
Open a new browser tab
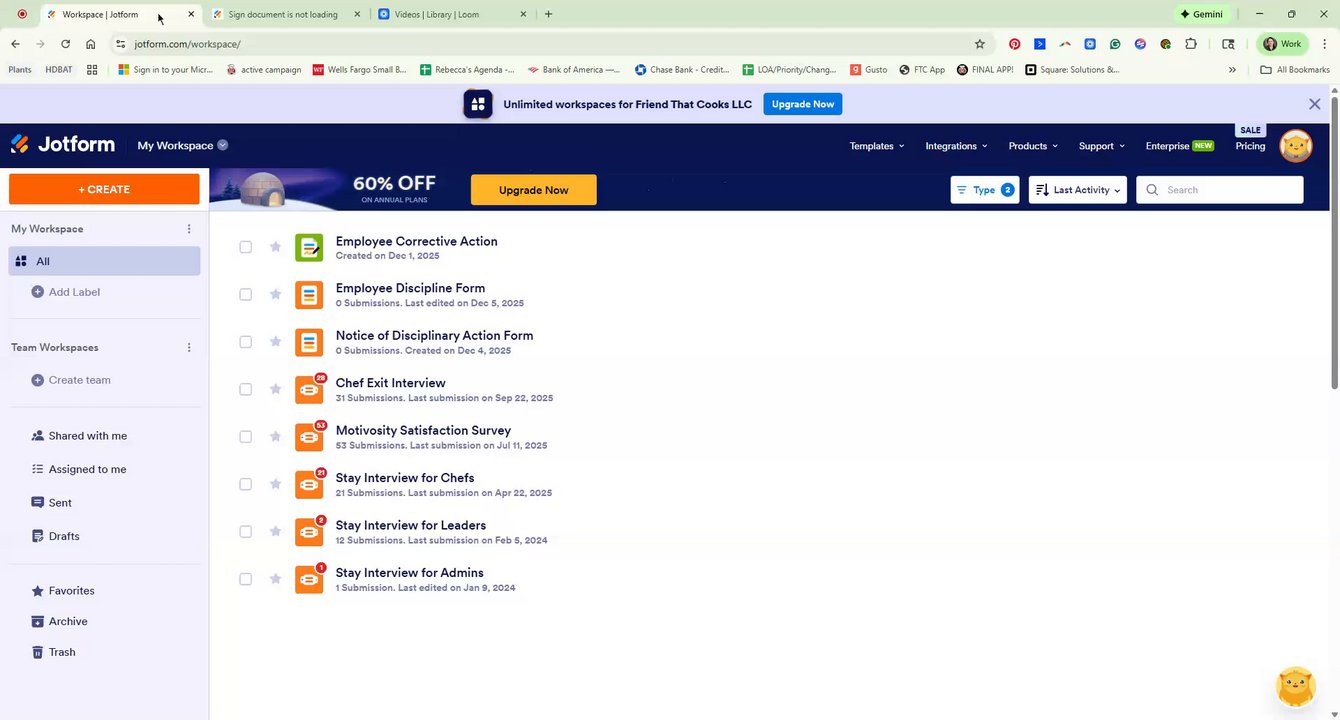pos(548,14)
